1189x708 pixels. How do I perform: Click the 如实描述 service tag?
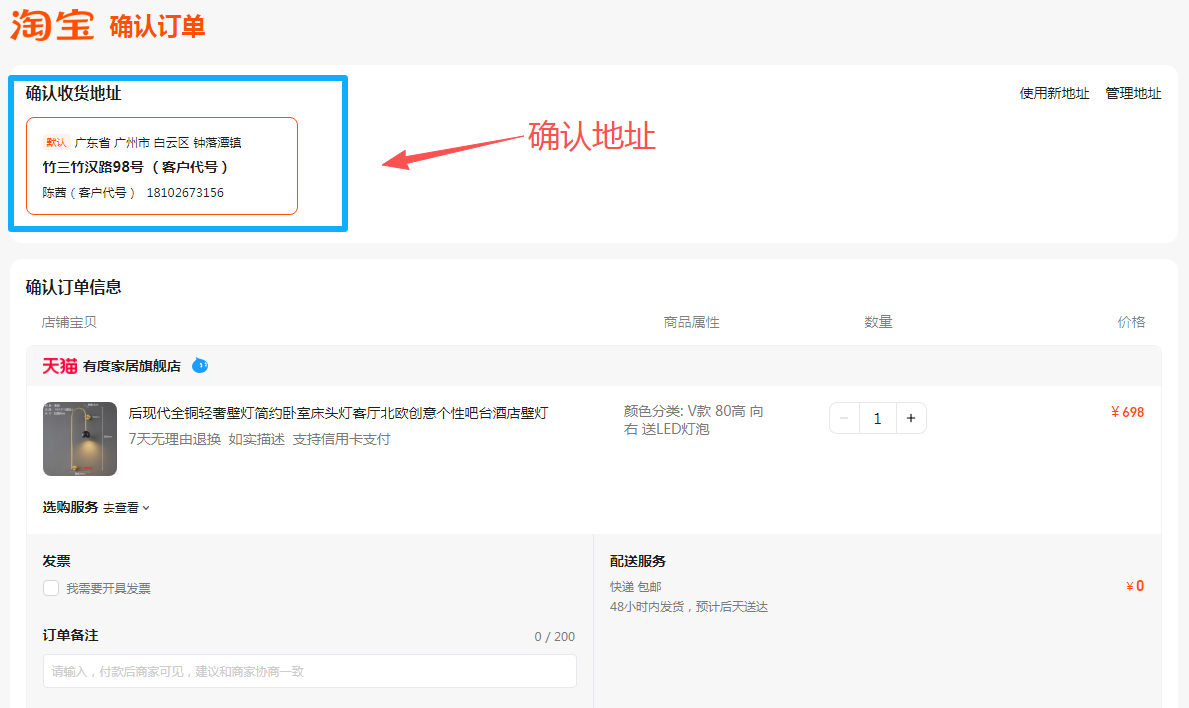[x=256, y=439]
